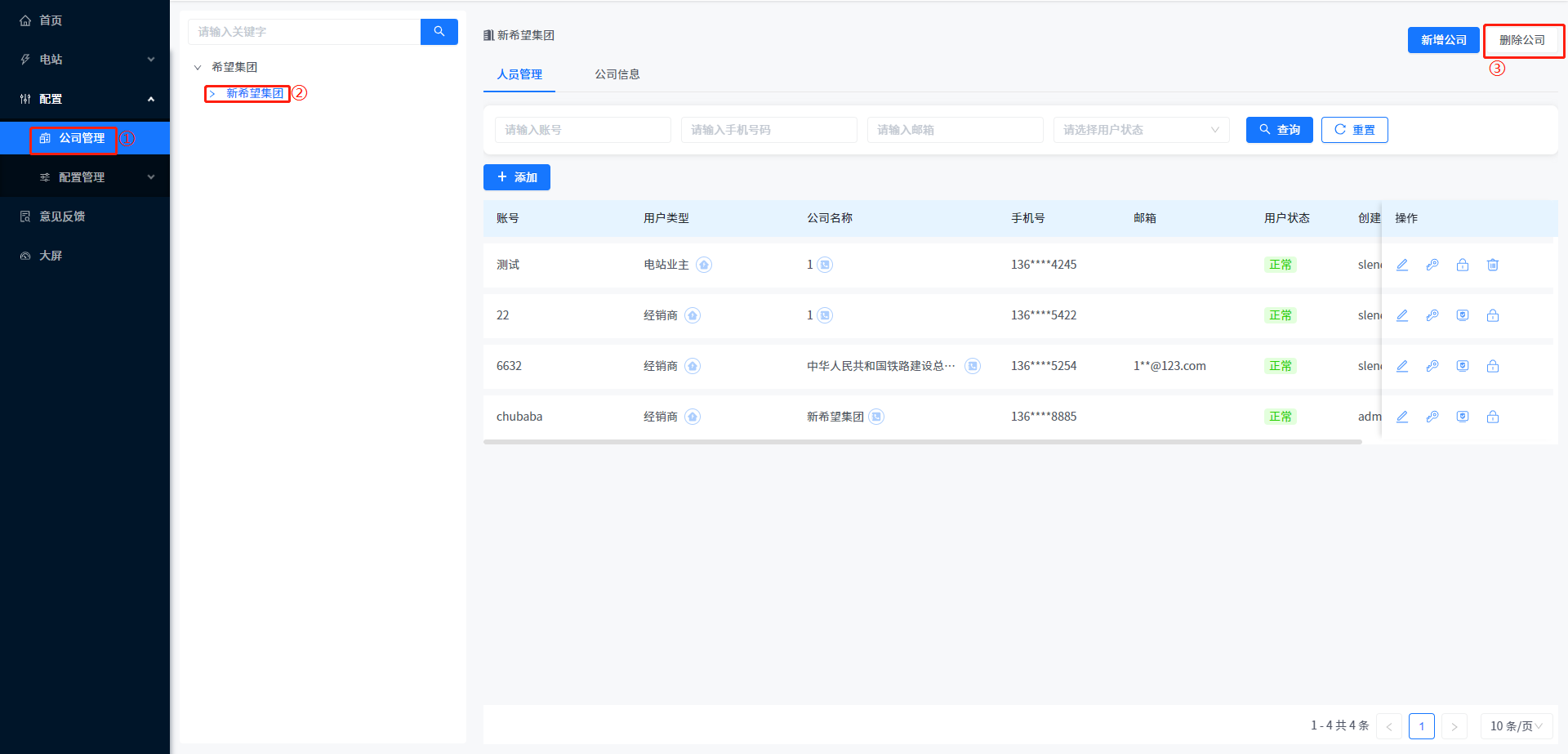Open 意见反馈 in the sidebar
Screen dimensions: 1568x754
pos(62,216)
